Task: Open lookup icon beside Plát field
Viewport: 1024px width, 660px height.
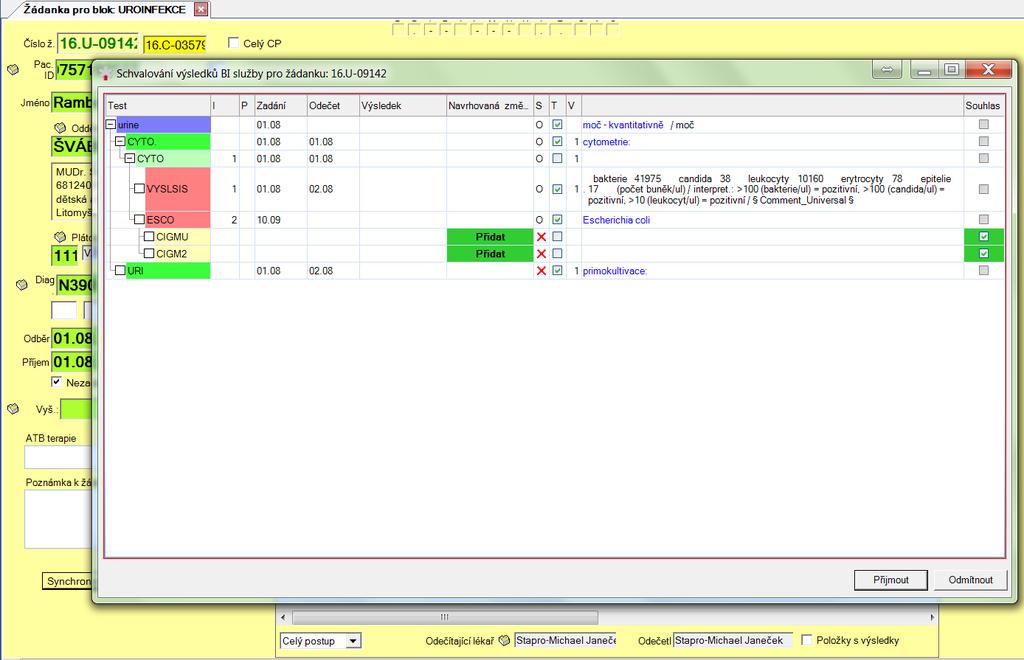Action: [x=60, y=236]
